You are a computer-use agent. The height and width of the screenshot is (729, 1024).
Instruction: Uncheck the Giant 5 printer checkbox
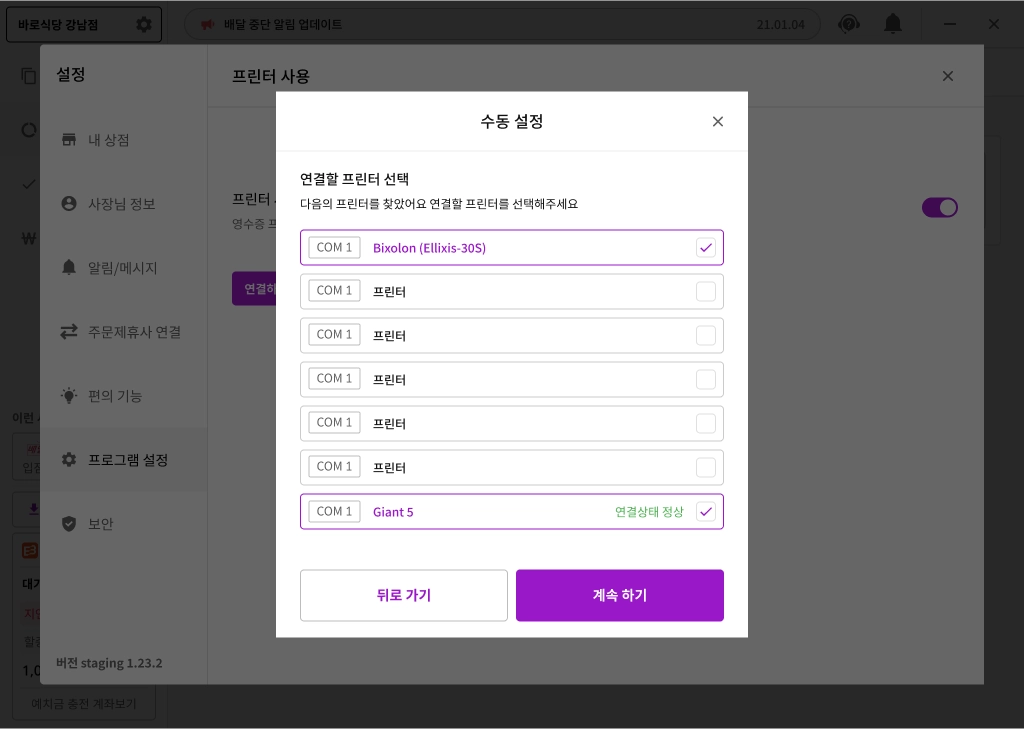point(706,512)
